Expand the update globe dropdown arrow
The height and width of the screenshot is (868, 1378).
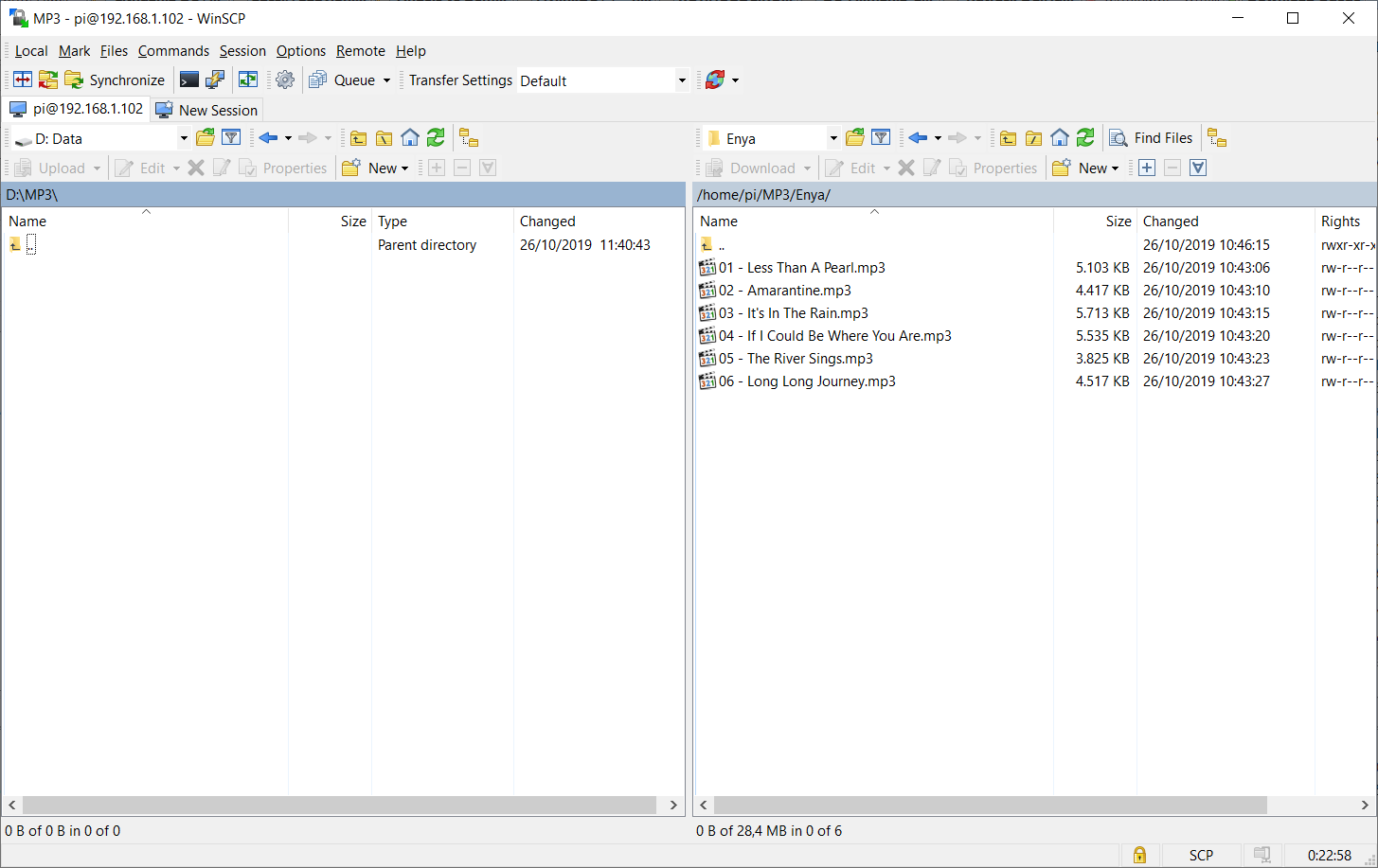point(735,80)
